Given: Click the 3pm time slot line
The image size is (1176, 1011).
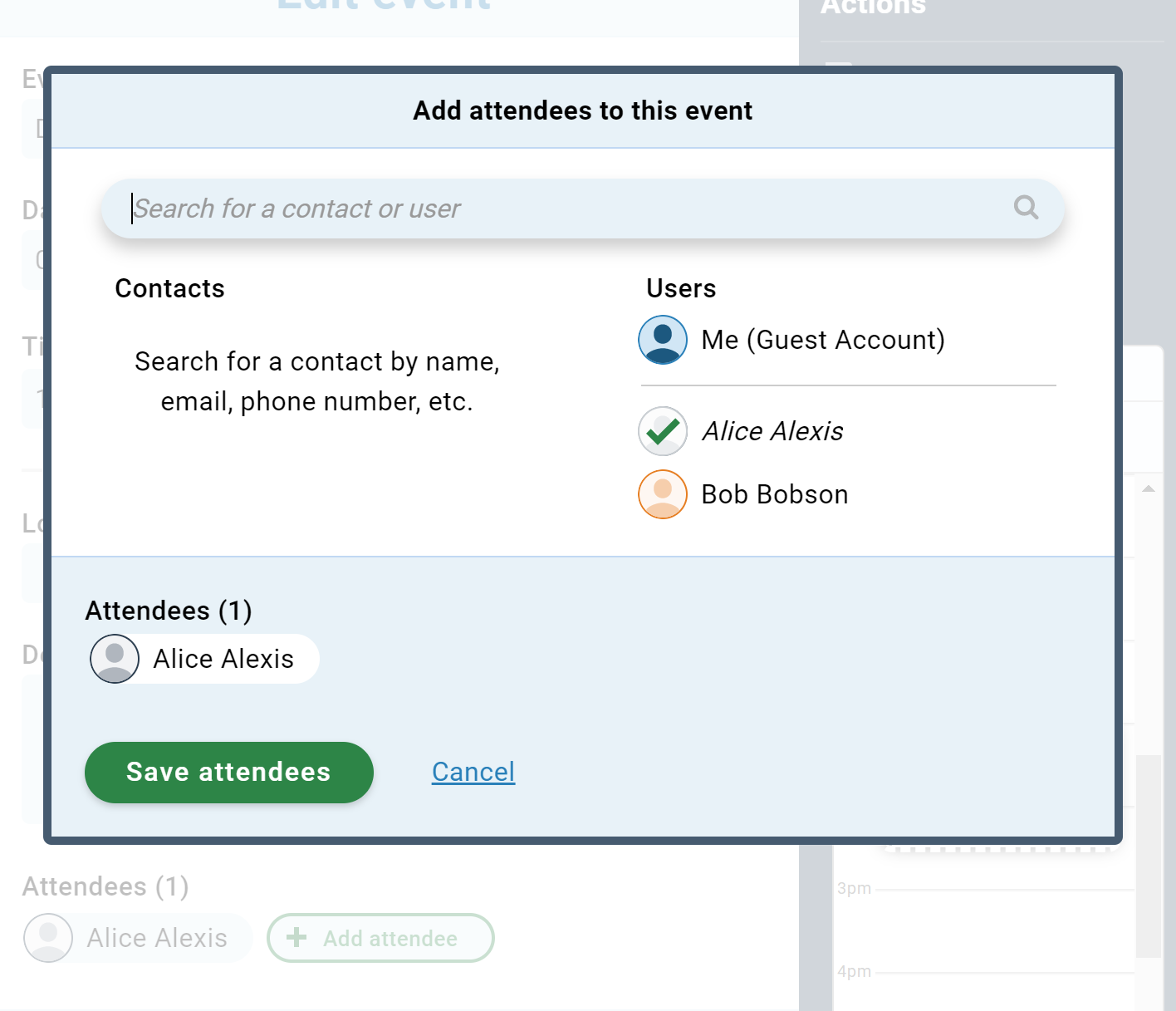Looking at the screenshot, I should click(x=997, y=890).
